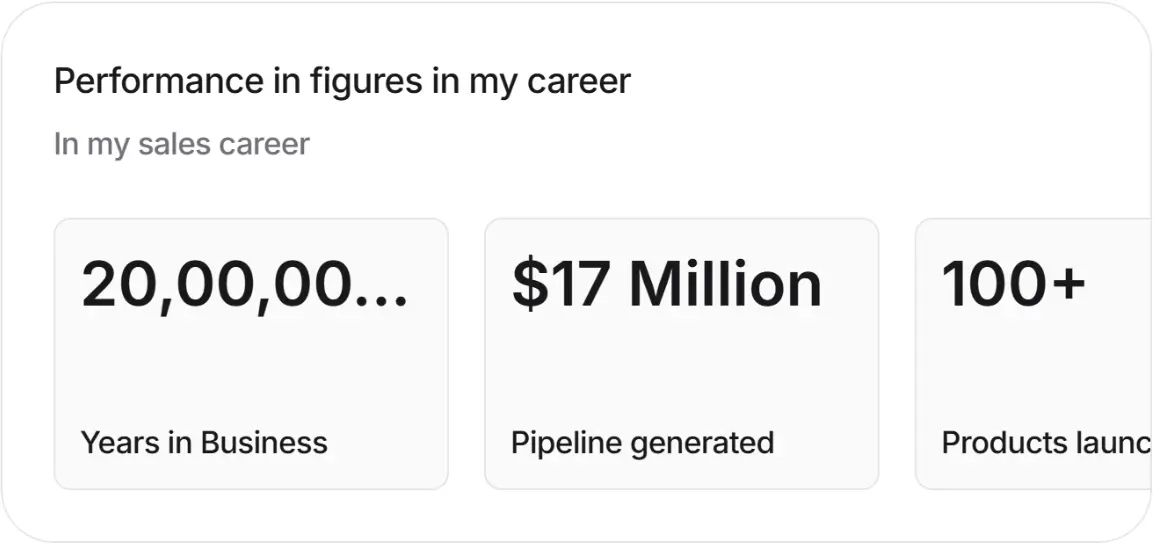Click the word 'Business' in first card
The height and width of the screenshot is (544, 1153).
coord(264,443)
